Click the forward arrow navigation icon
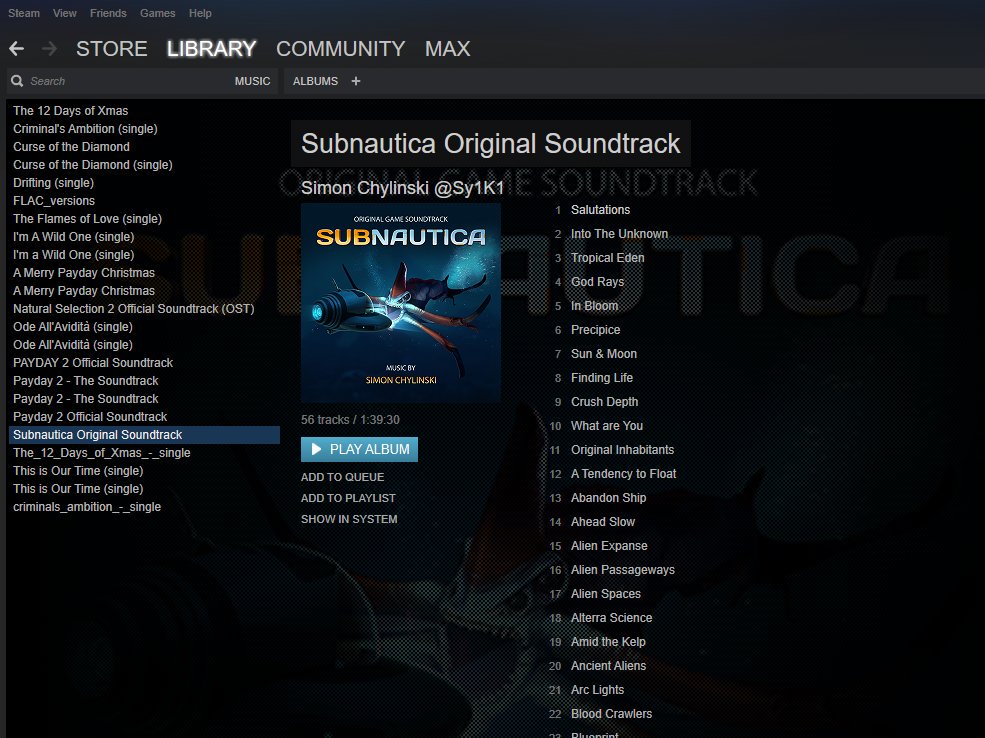Screen dimensions: 985x738 [x=50, y=48]
